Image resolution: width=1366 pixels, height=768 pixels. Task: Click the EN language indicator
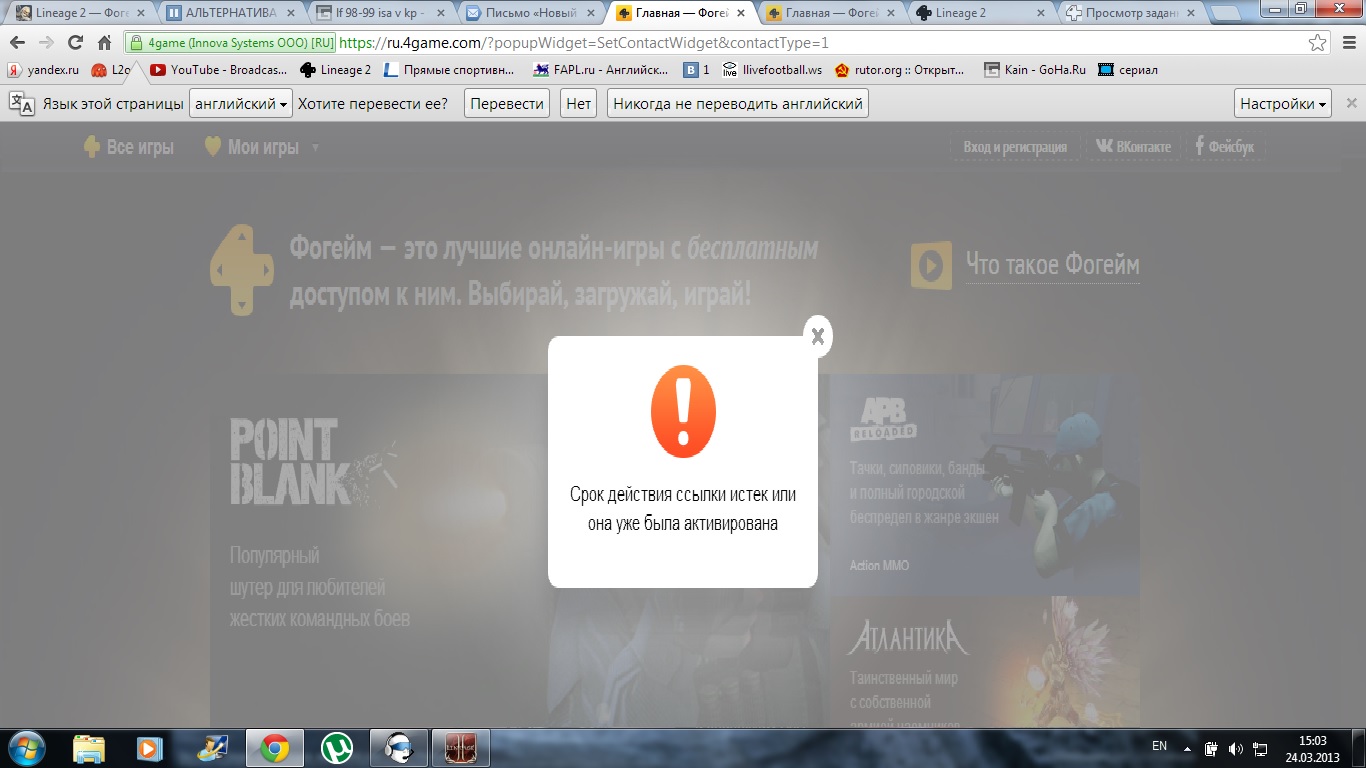1159,746
